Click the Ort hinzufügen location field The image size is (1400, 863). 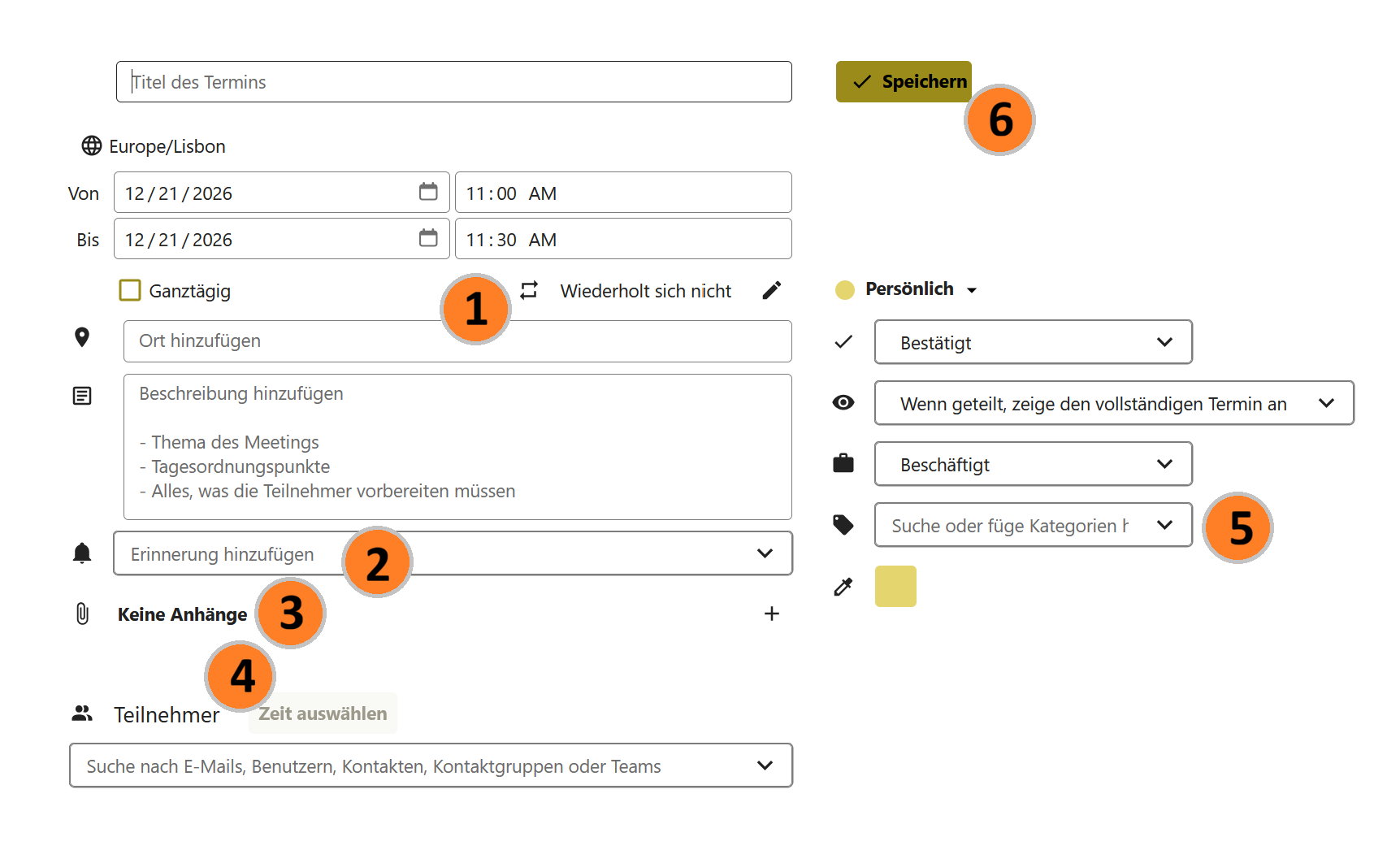coord(457,341)
